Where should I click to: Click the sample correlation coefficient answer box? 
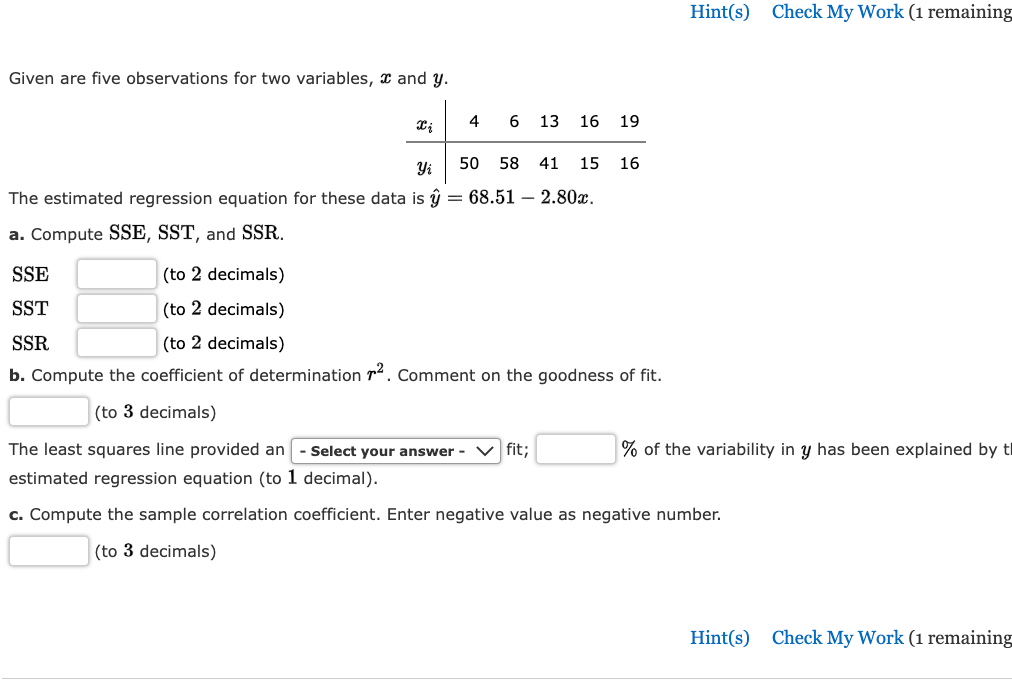coord(48,550)
